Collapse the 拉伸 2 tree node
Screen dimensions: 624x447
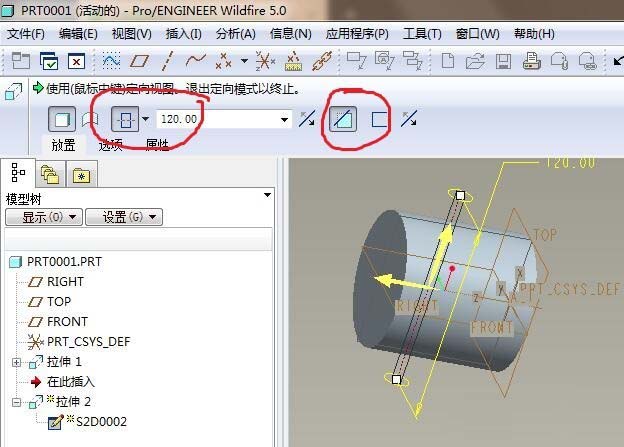[x=16, y=402]
